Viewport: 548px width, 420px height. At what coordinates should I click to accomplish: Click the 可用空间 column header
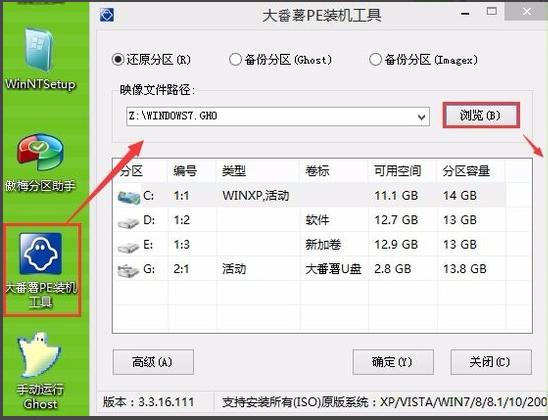pyautogui.click(x=398, y=171)
